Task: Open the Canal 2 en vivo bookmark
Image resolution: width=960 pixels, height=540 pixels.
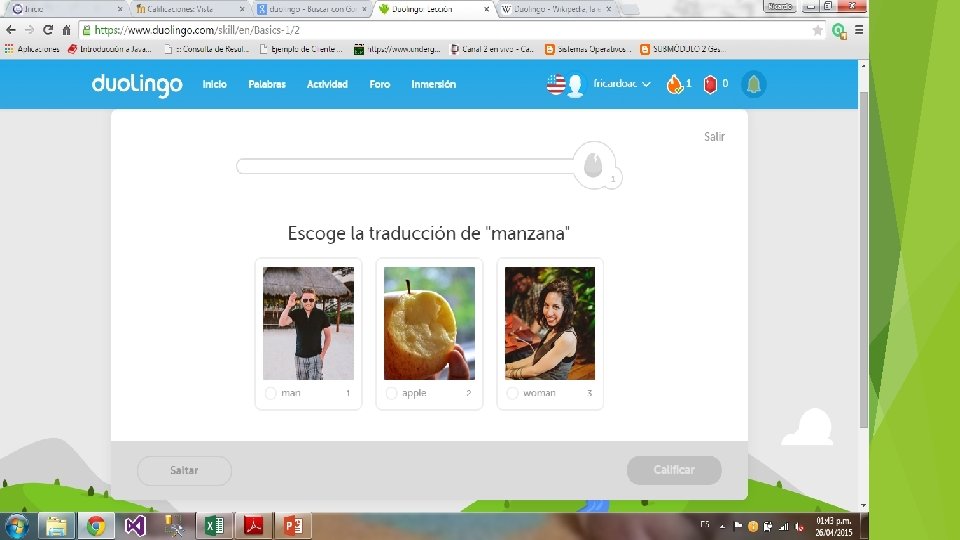Action: (493, 49)
